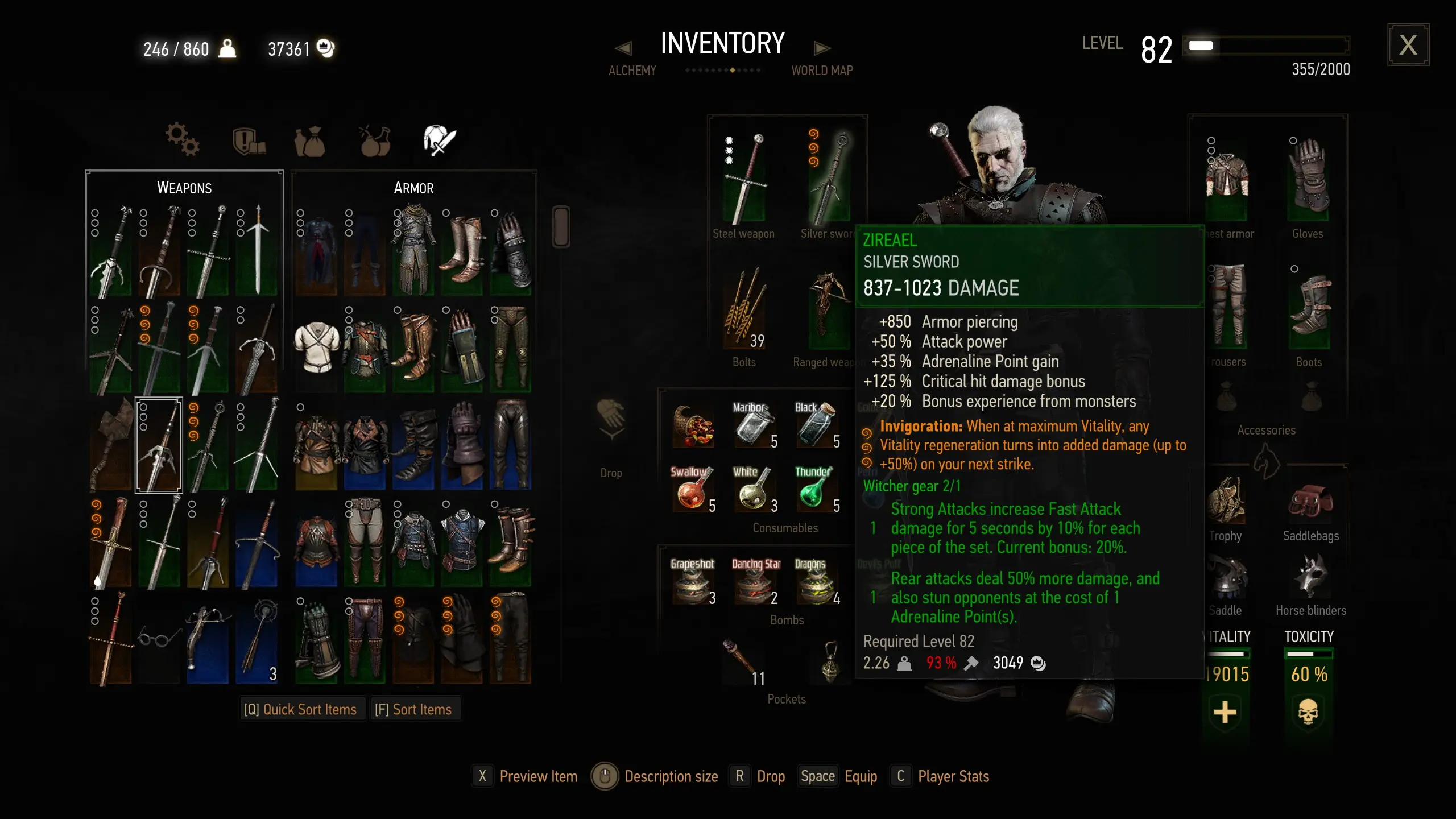Go to previous panel Alchemy arrow

pos(623,48)
